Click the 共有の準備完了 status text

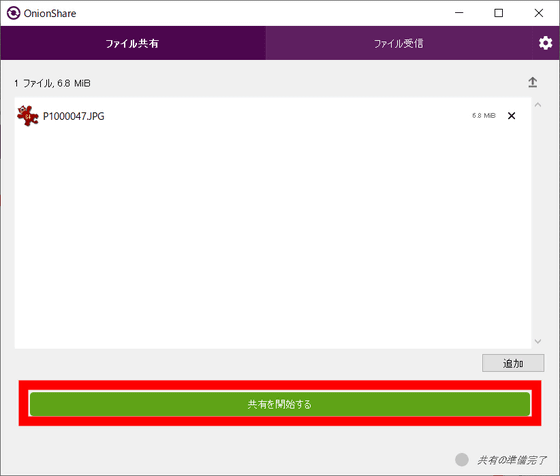(512, 460)
